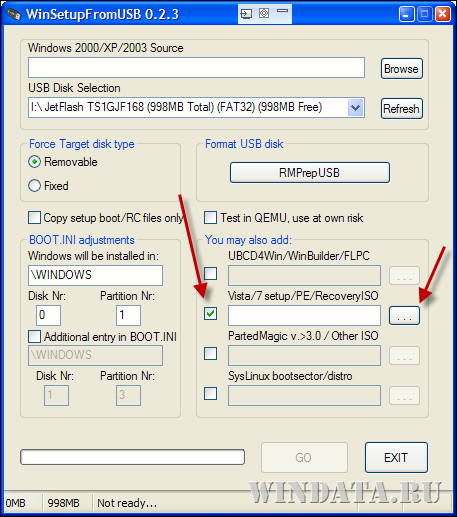Tick the PartedMagic / Other ISO checkbox
Image resolution: width=457 pixels, height=517 pixels.
tap(211, 354)
